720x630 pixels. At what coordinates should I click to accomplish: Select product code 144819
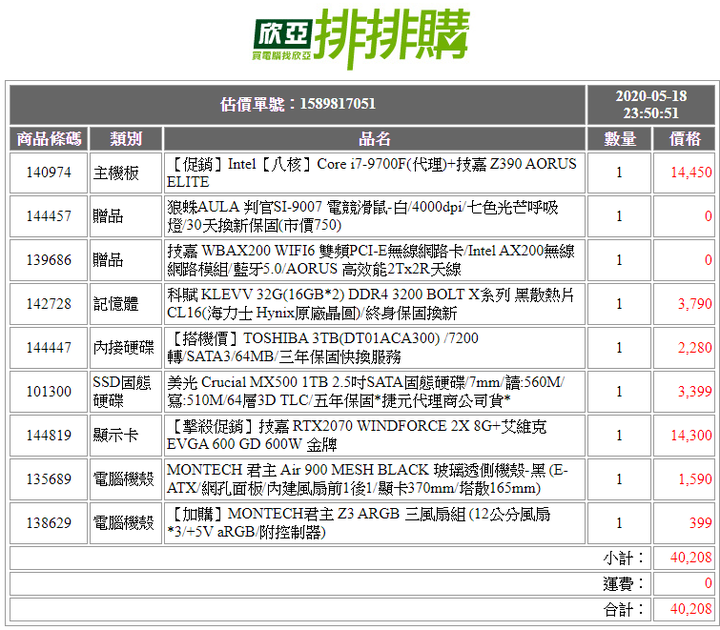(x=49, y=435)
